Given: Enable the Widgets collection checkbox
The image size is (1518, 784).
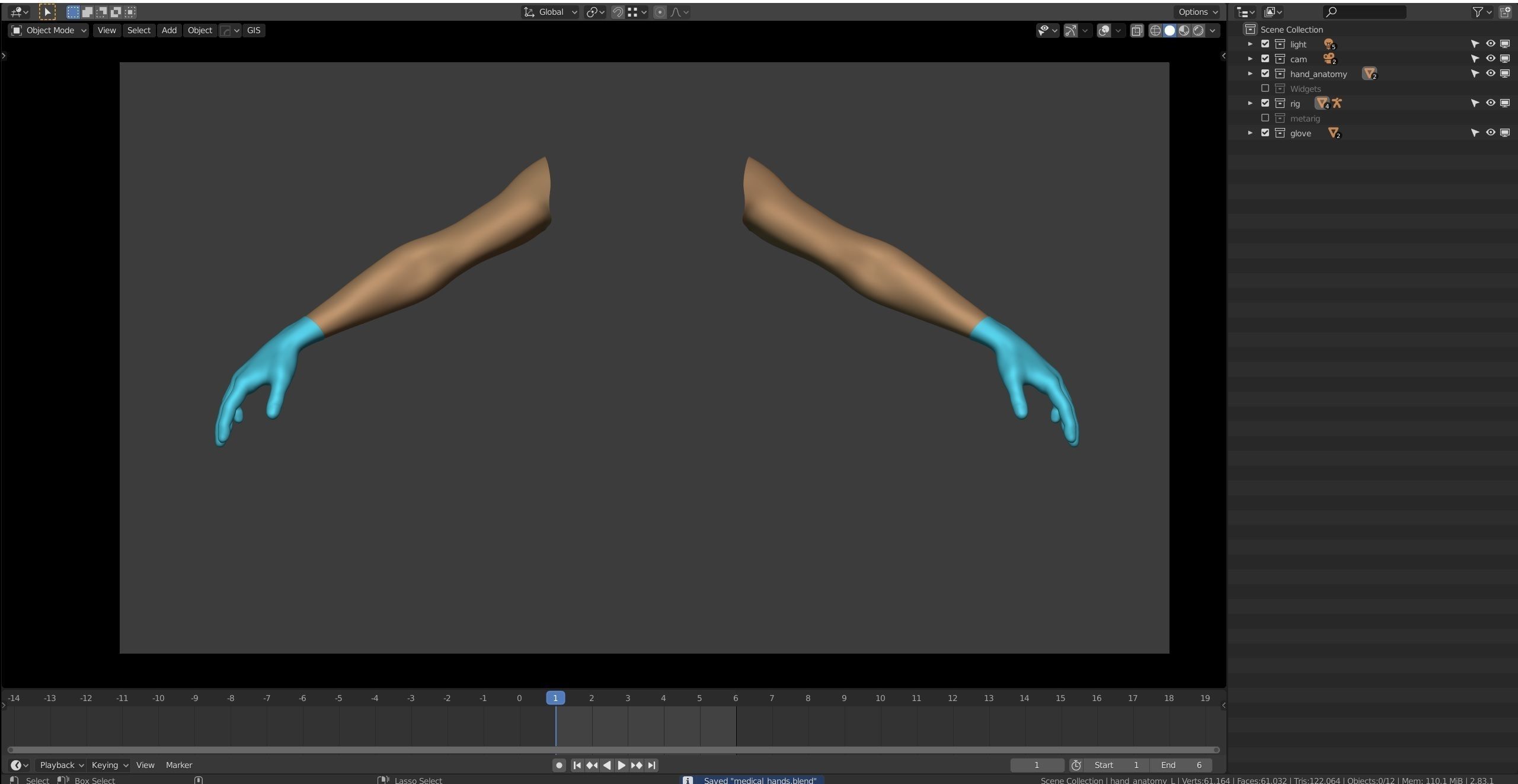Looking at the screenshot, I should click(1265, 88).
